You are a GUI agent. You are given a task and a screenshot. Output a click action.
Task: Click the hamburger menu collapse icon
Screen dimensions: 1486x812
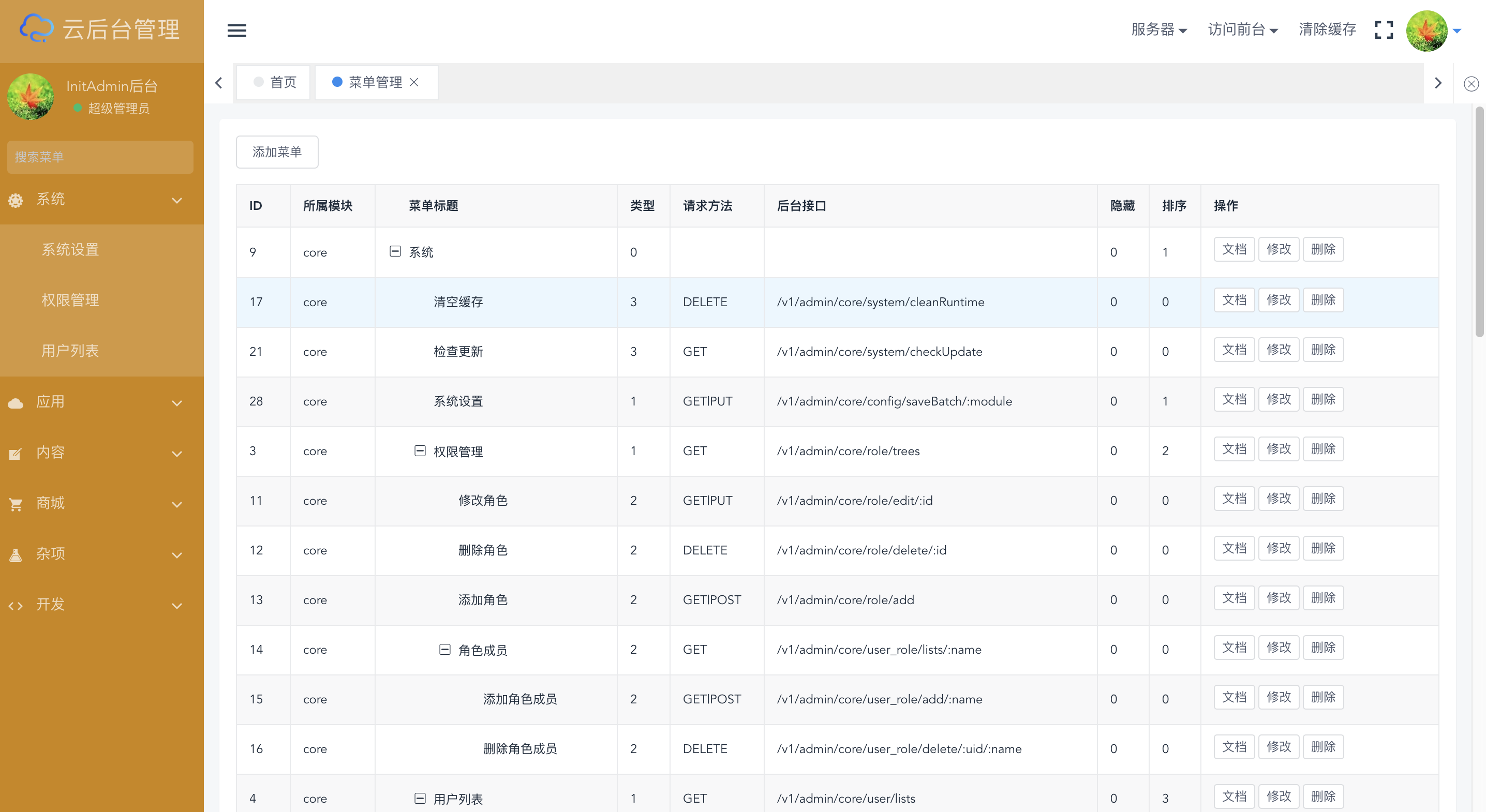click(x=236, y=30)
